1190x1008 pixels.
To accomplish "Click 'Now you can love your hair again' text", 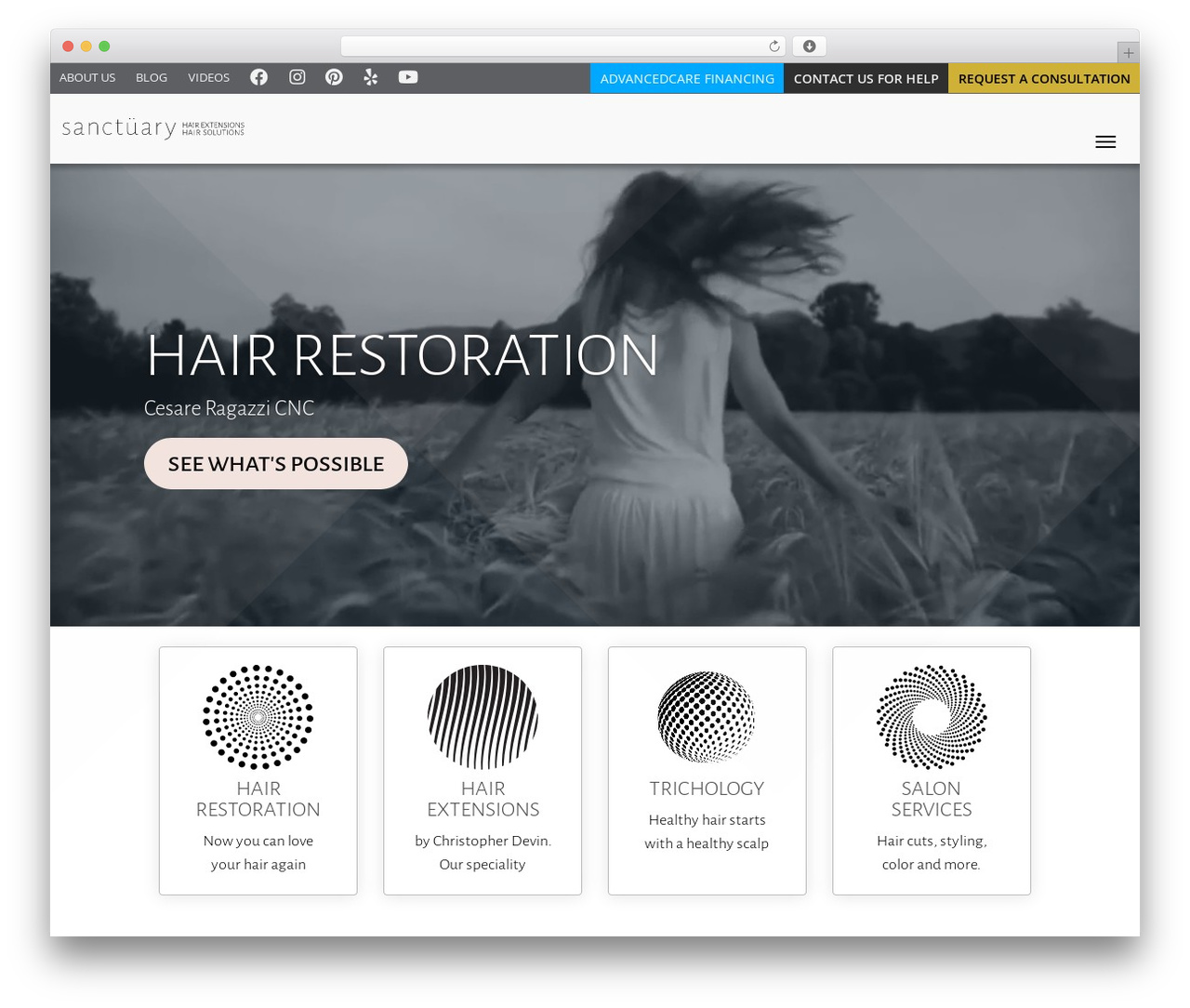I will click(x=258, y=853).
